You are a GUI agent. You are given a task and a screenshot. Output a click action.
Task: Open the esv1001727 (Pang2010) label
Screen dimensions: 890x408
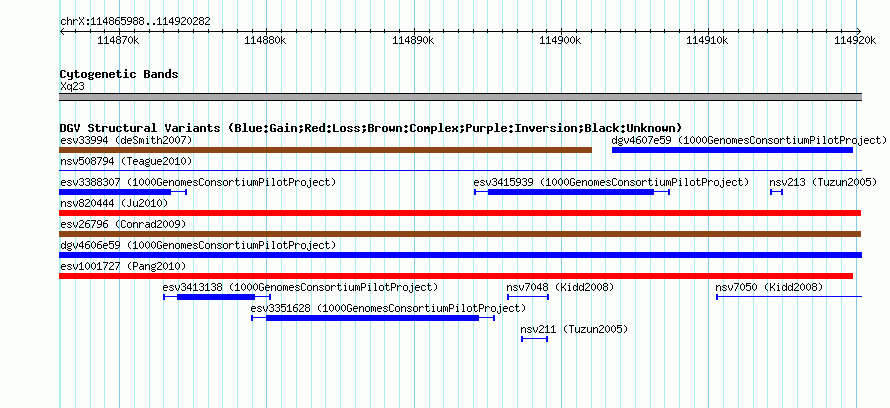tap(123, 266)
